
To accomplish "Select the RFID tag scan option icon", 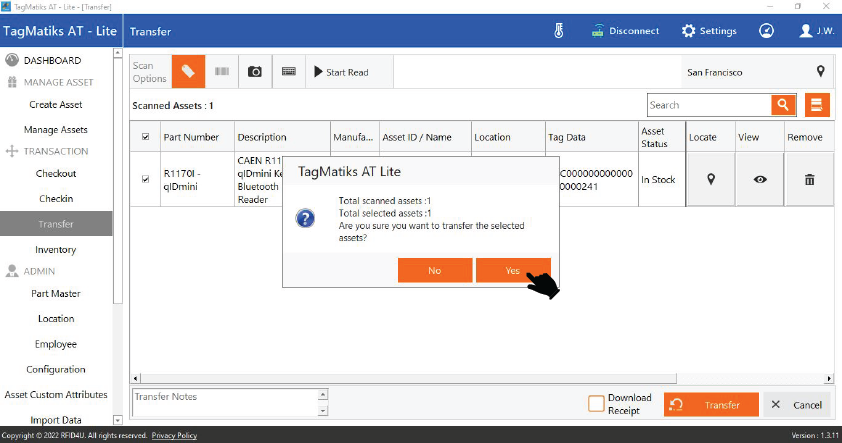I will pos(188,72).
